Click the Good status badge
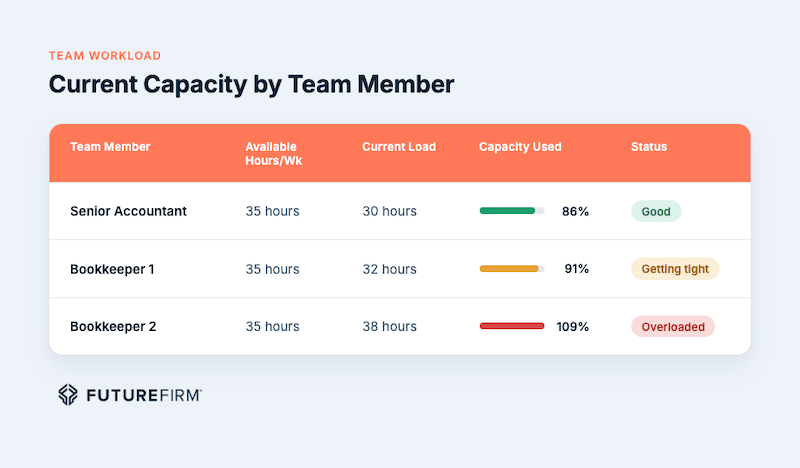This screenshot has width=800, height=468. [656, 211]
